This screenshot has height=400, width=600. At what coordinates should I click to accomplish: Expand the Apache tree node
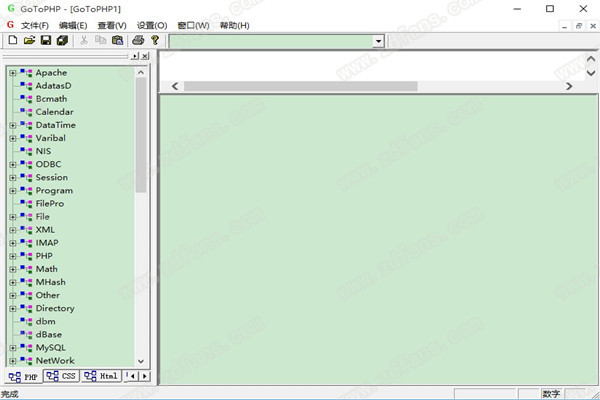[x=13, y=73]
